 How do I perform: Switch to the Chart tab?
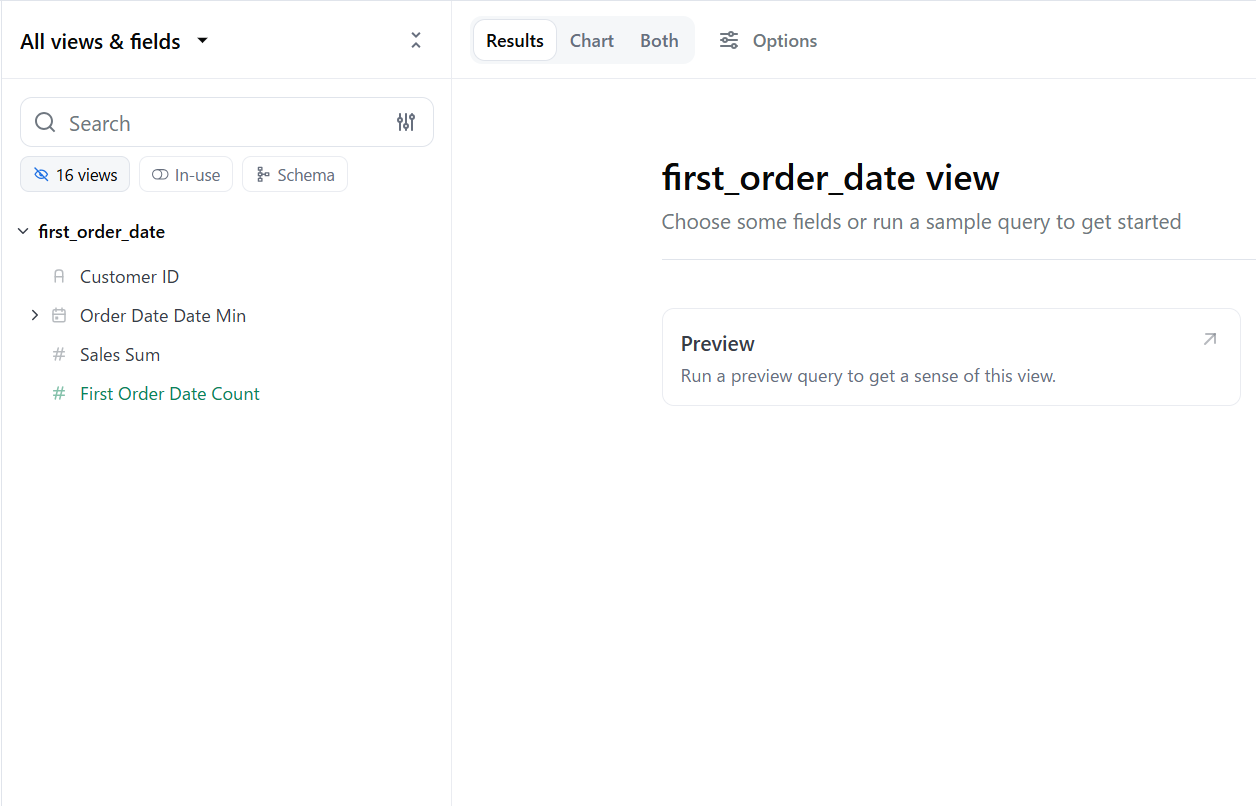pos(591,40)
